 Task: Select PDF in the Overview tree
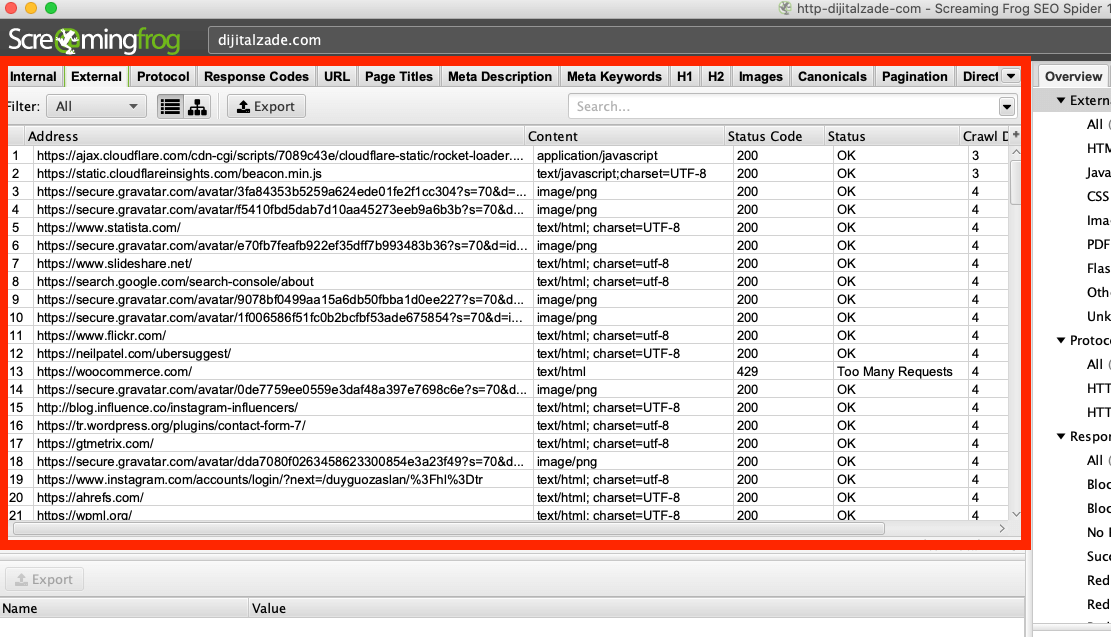point(1098,244)
